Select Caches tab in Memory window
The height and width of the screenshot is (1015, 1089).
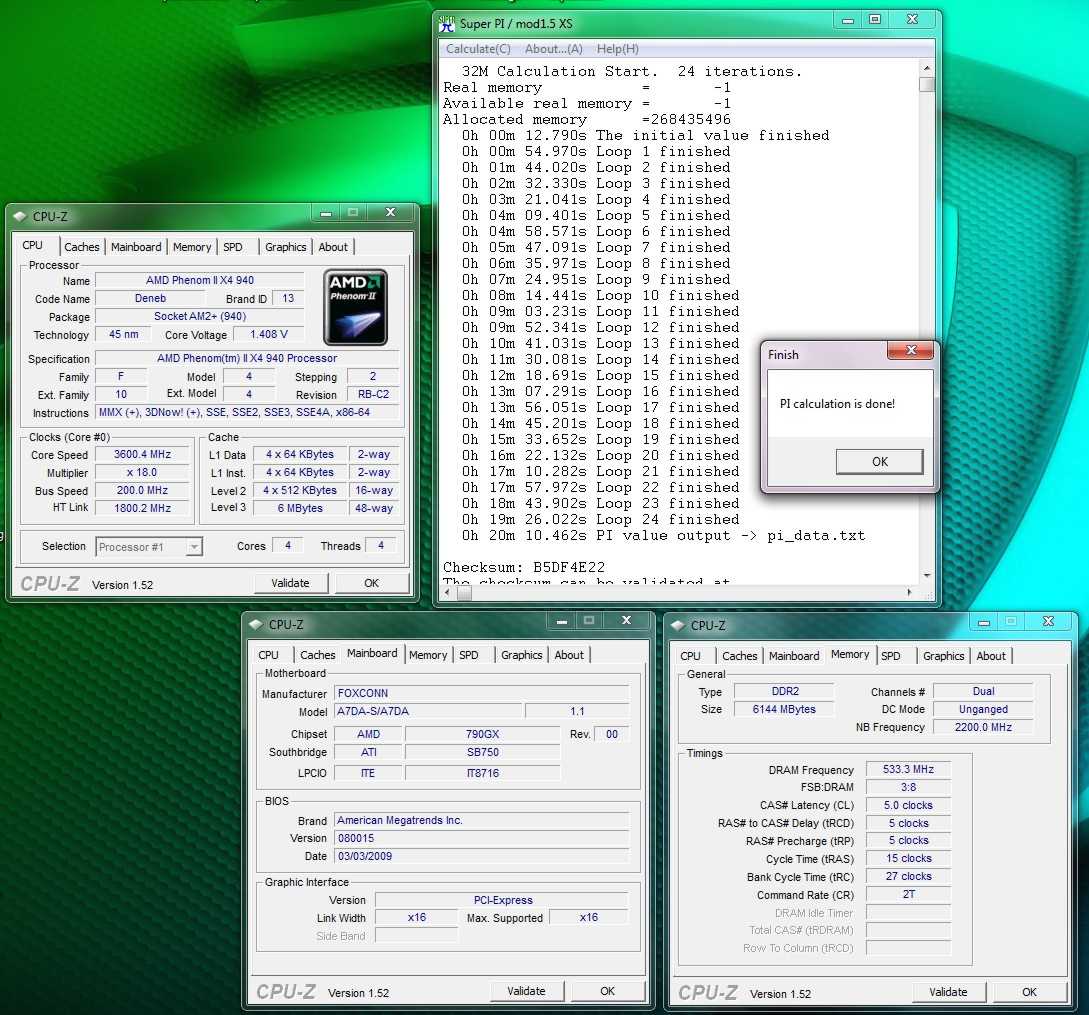740,656
